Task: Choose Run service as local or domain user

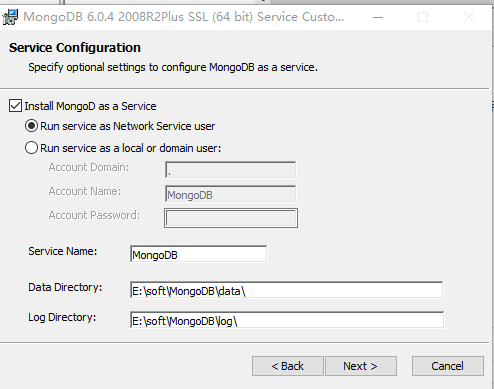Action: (x=31, y=148)
